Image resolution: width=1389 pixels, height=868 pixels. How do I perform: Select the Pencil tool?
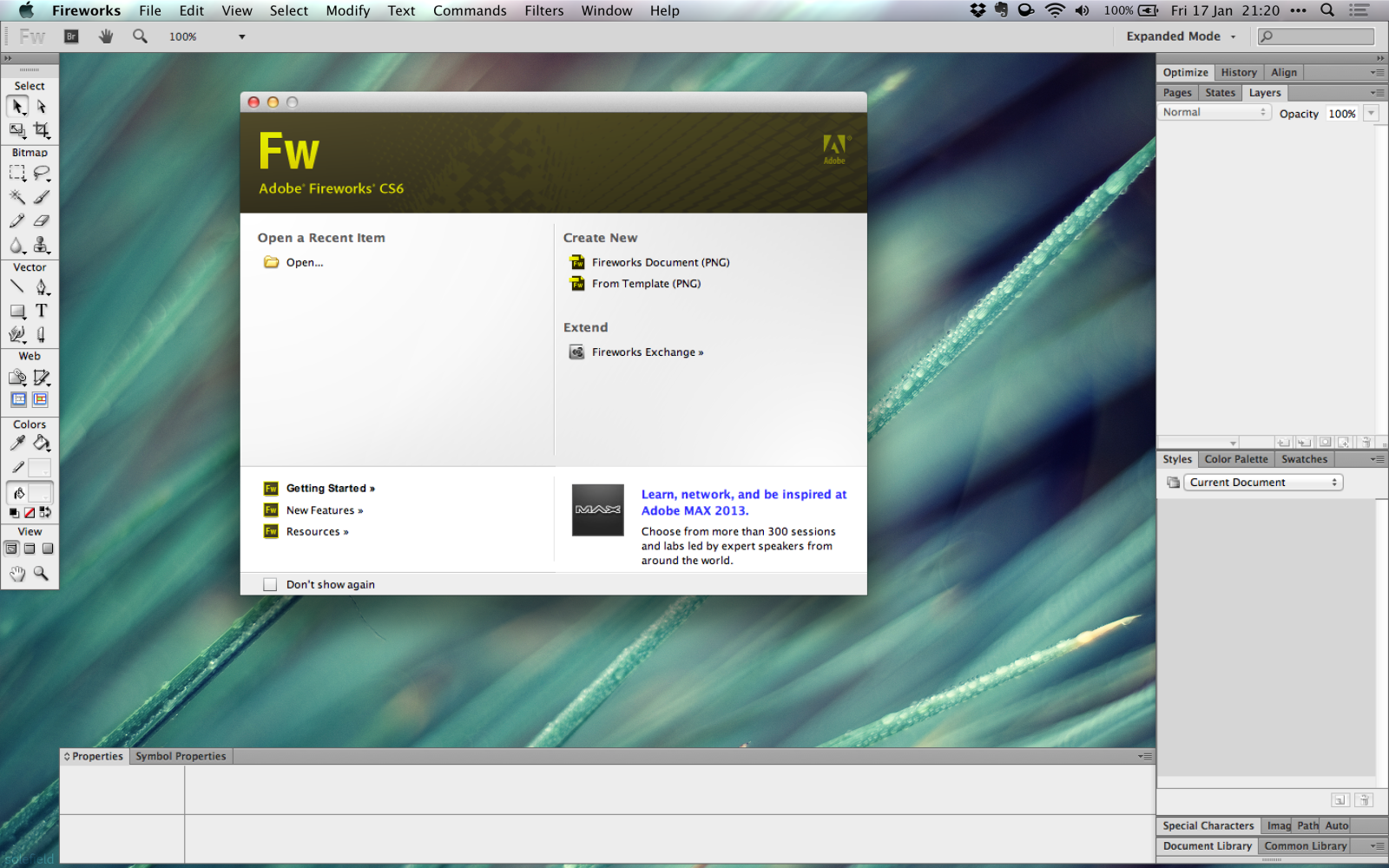pos(17,220)
